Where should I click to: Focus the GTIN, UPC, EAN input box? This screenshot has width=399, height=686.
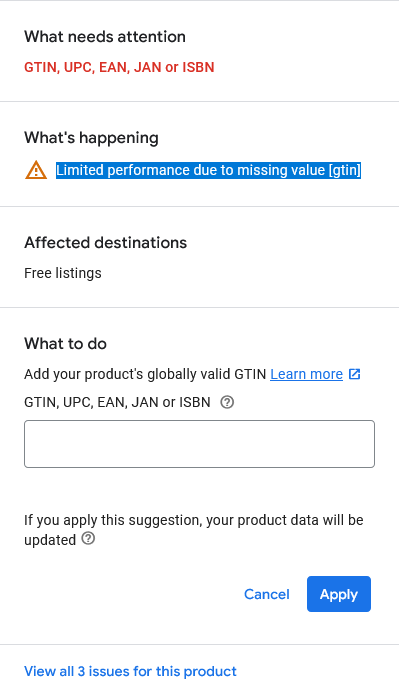(x=200, y=444)
